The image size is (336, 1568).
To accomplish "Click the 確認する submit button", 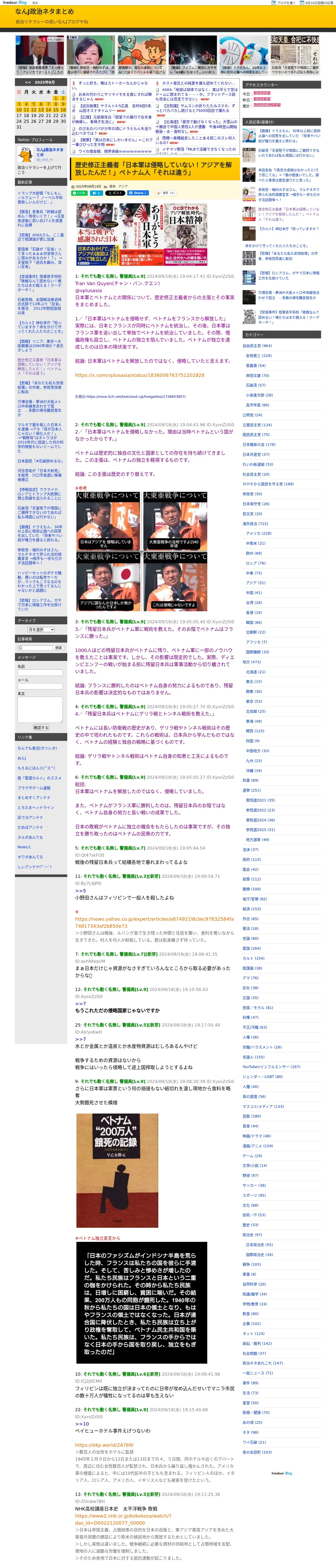I will click(x=40, y=727).
